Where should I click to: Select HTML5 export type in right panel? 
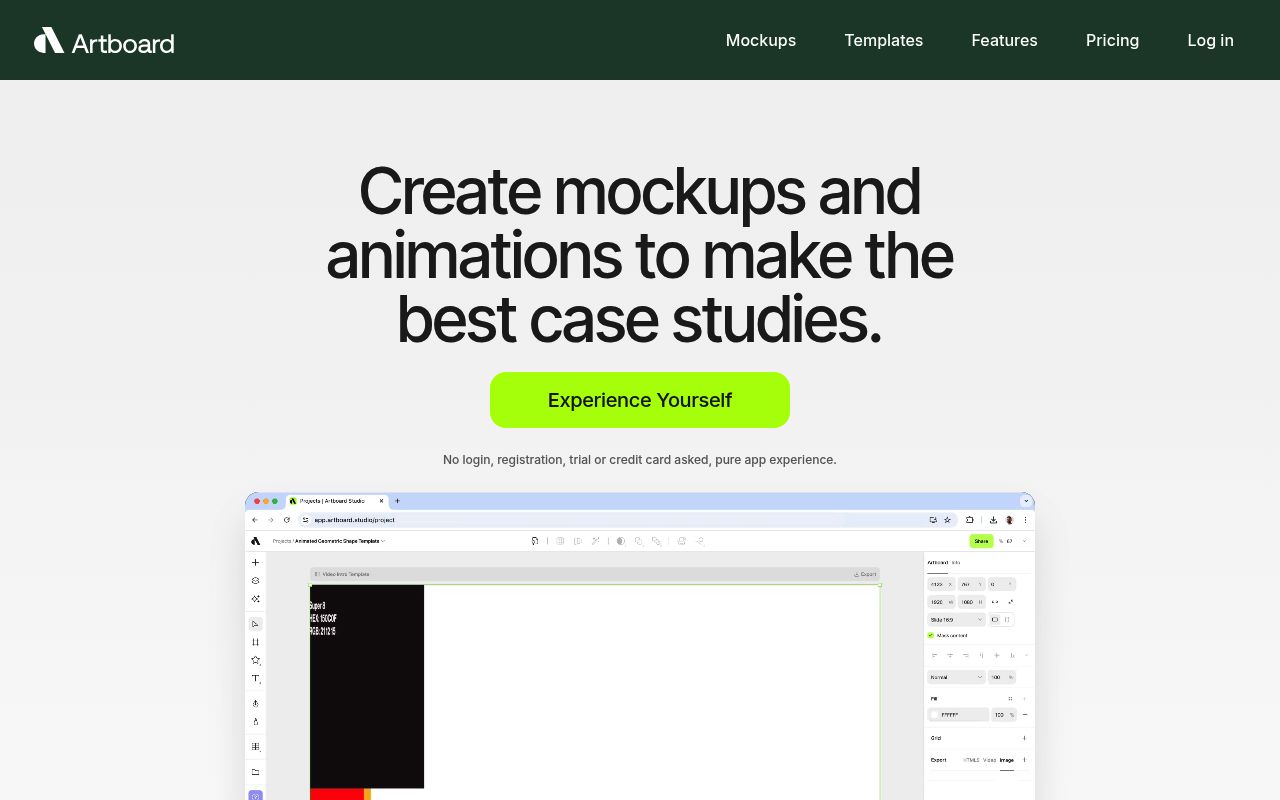[x=971, y=760]
